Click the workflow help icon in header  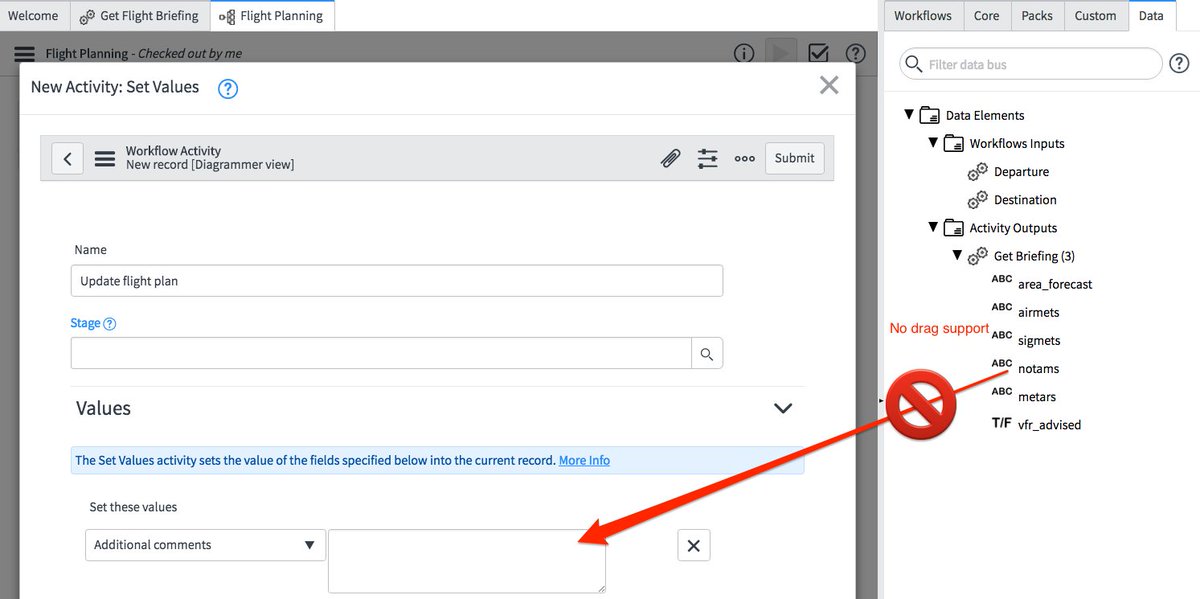855,53
